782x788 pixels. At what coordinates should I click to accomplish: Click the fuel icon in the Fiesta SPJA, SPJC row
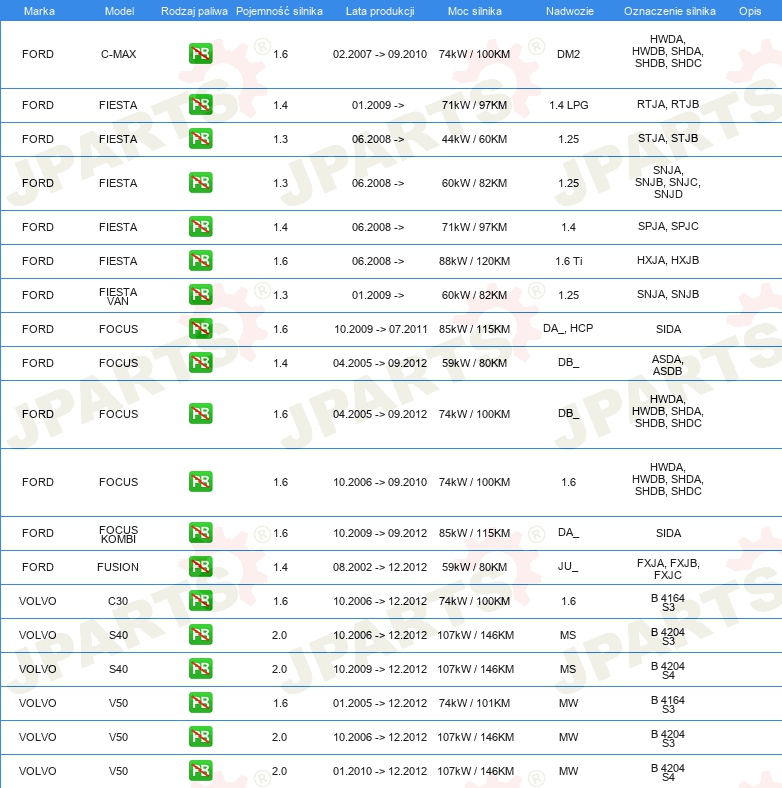(201, 227)
